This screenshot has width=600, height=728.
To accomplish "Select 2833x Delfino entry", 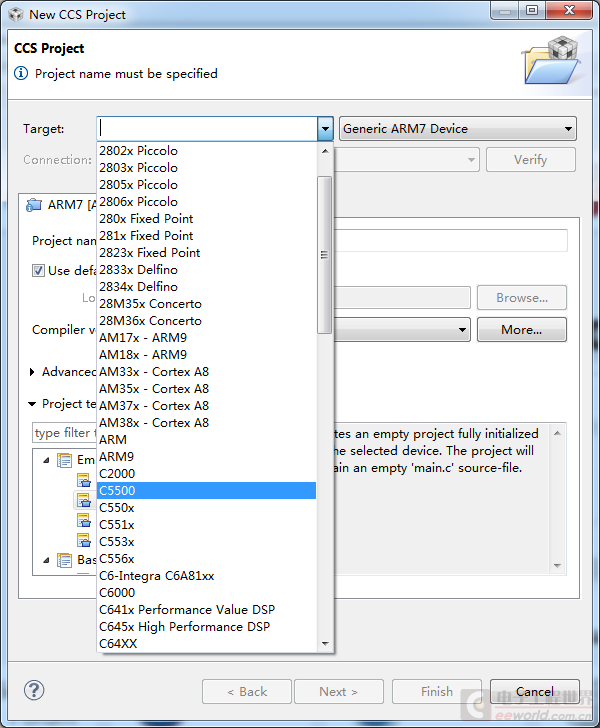I will pos(207,270).
